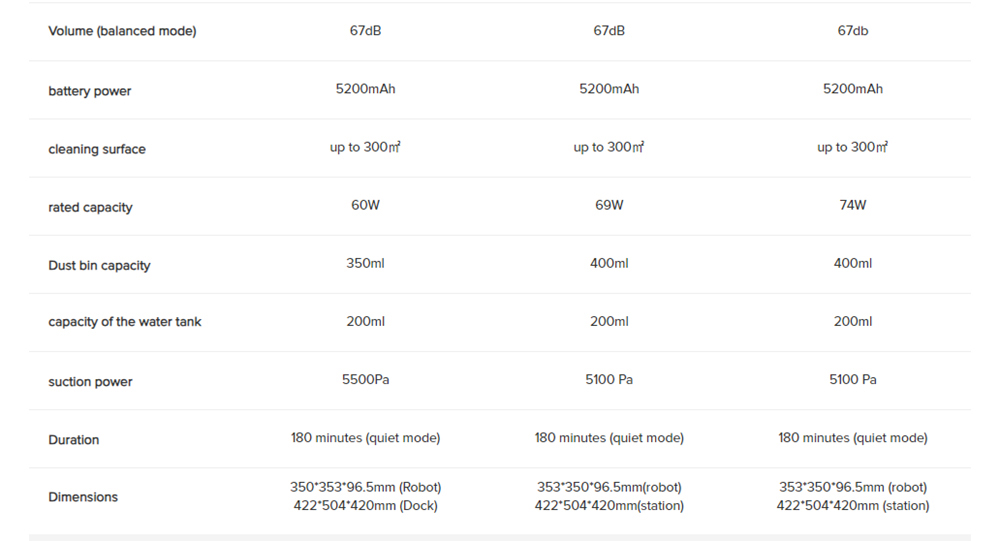Click the 'Dust bin capacity' label
1000x541 pixels.
[x=99, y=265]
